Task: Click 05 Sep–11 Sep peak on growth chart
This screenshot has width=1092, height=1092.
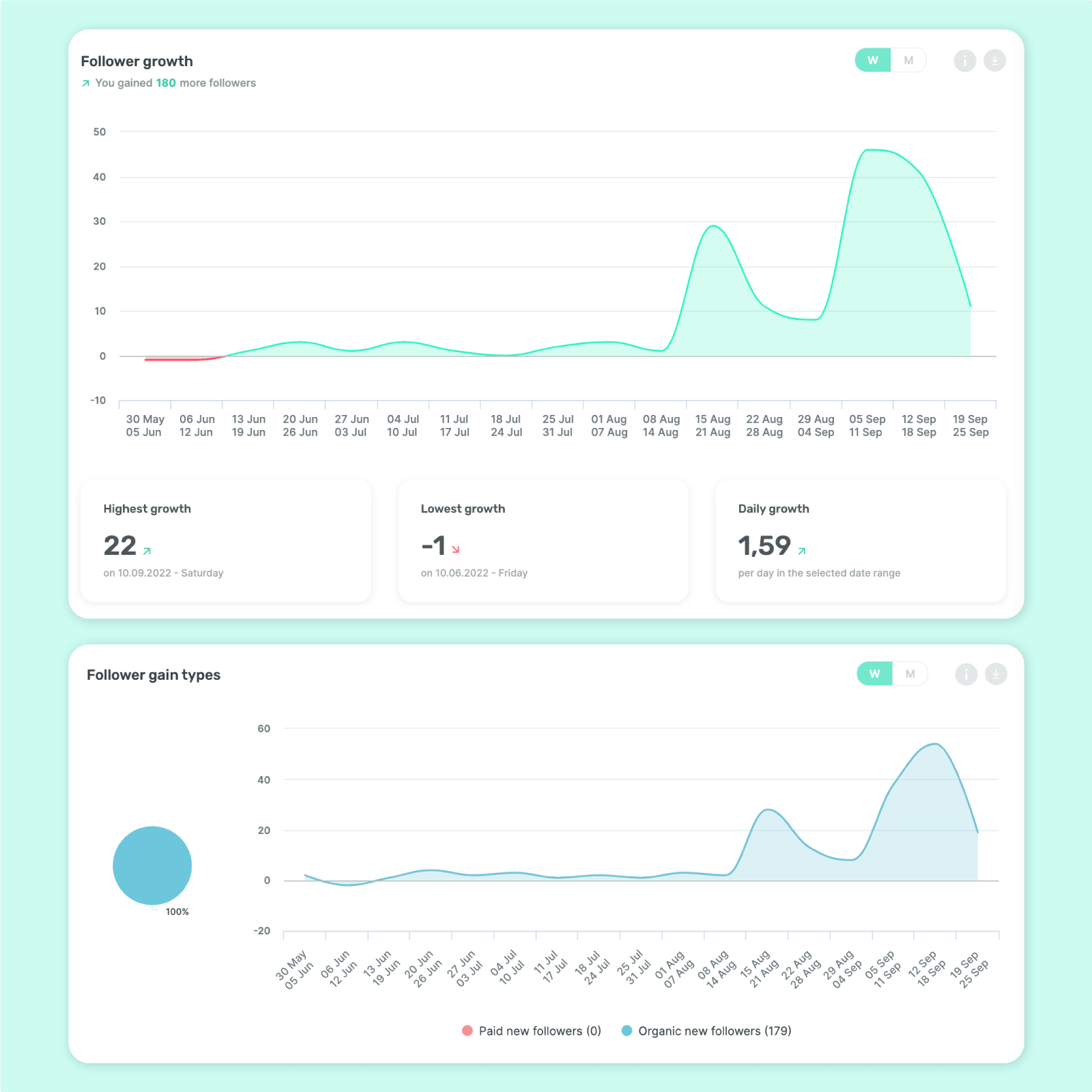Action: tap(867, 150)
